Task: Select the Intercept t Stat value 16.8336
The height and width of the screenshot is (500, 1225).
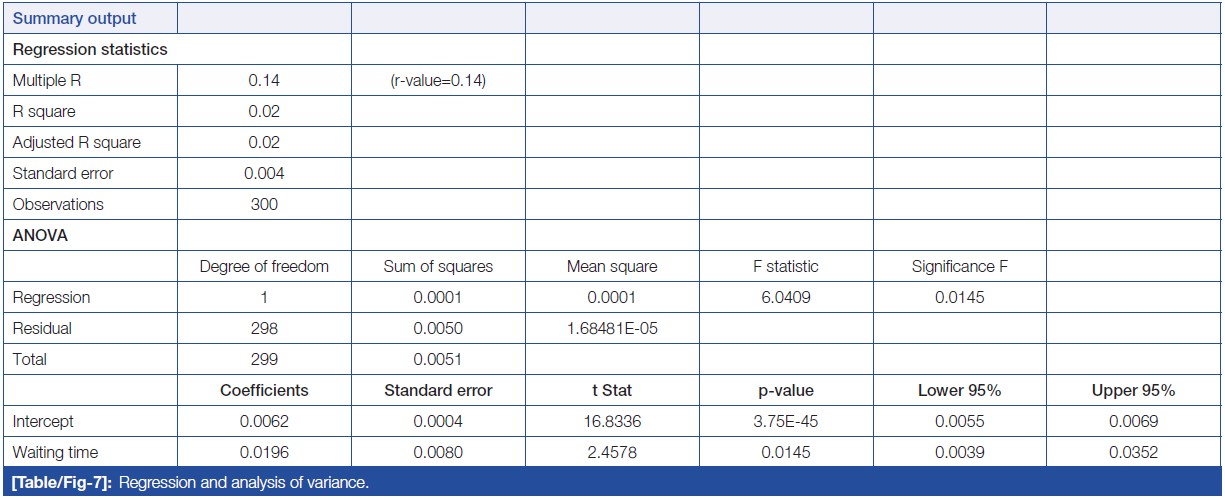Action: [x=612, y=422]
